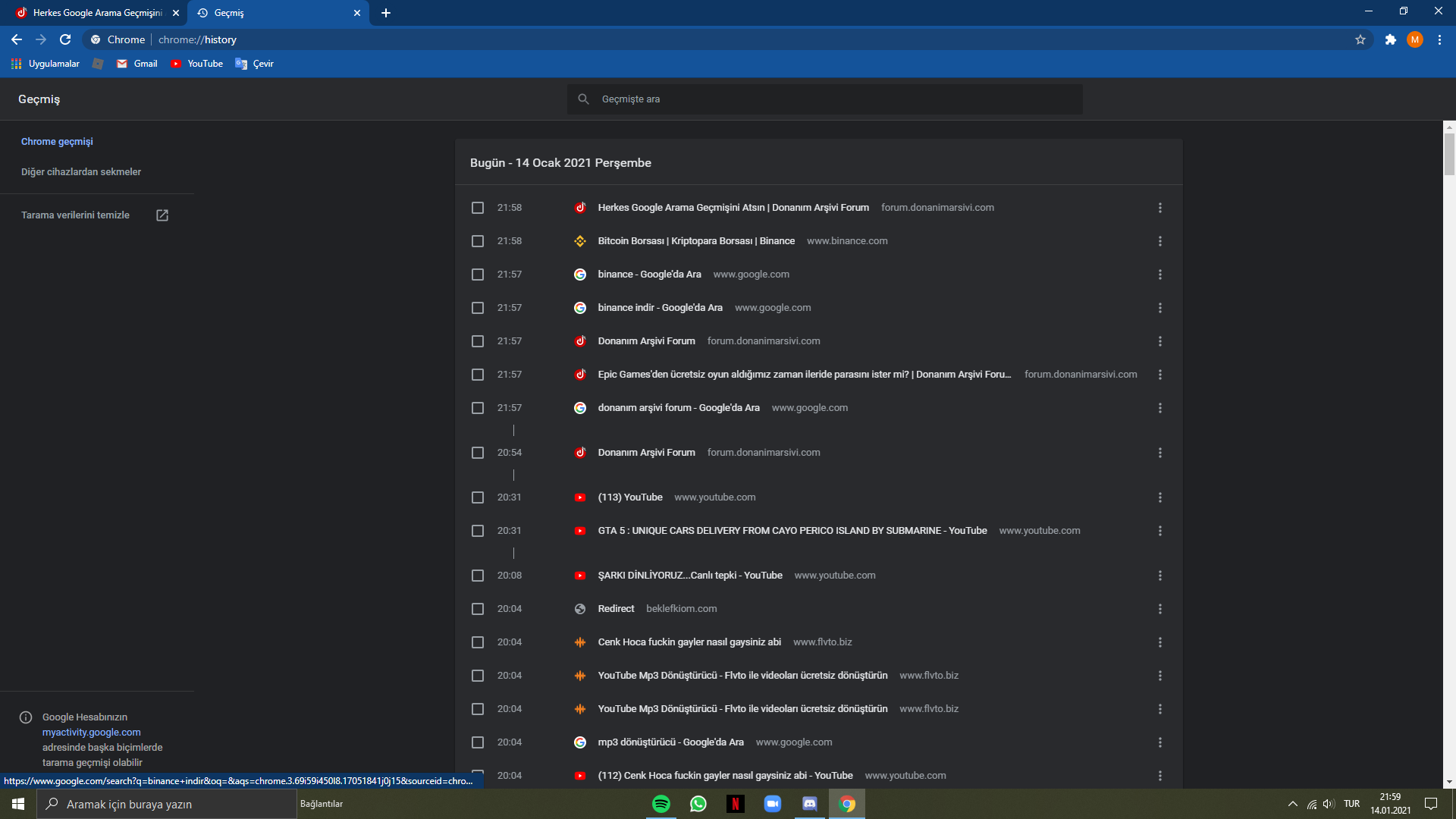Open more actions for Epic Games'den ücretsiz entry

click(x=1160, y=375)
